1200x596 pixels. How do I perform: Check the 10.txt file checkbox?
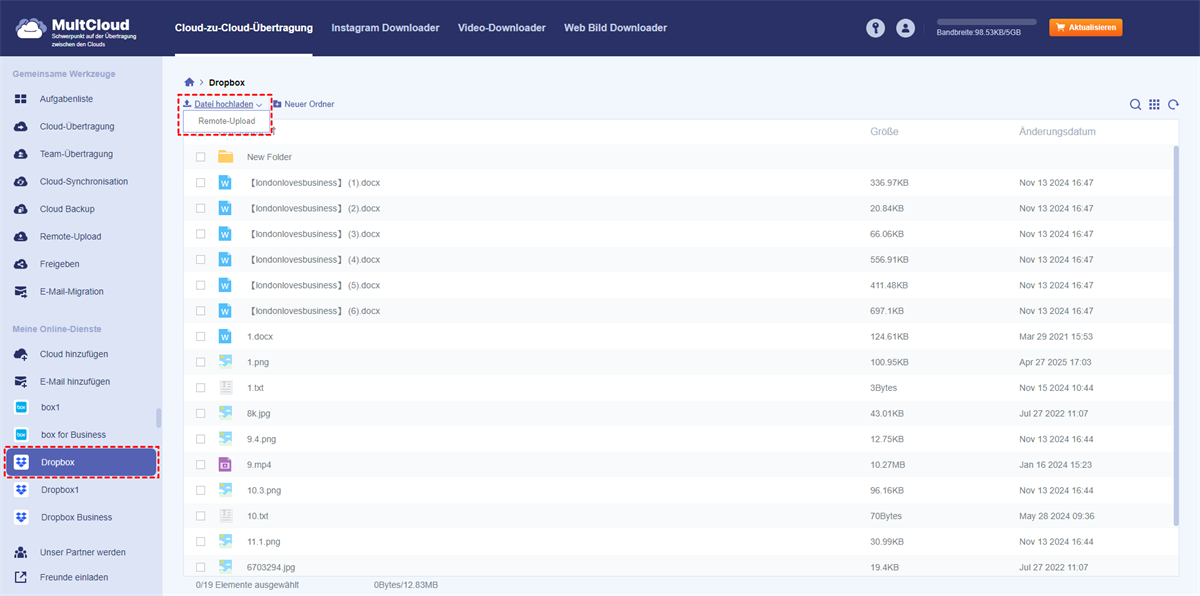201,516
